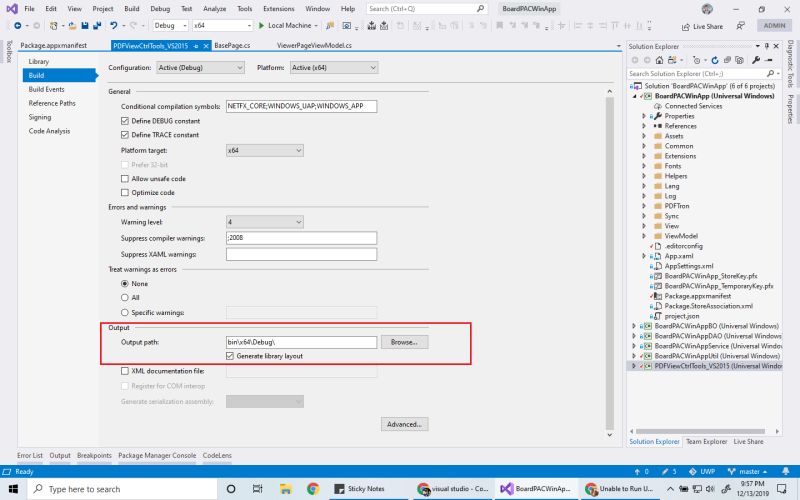
Task: Click the Find in Files toolbar icon
Action: [330, 26]
